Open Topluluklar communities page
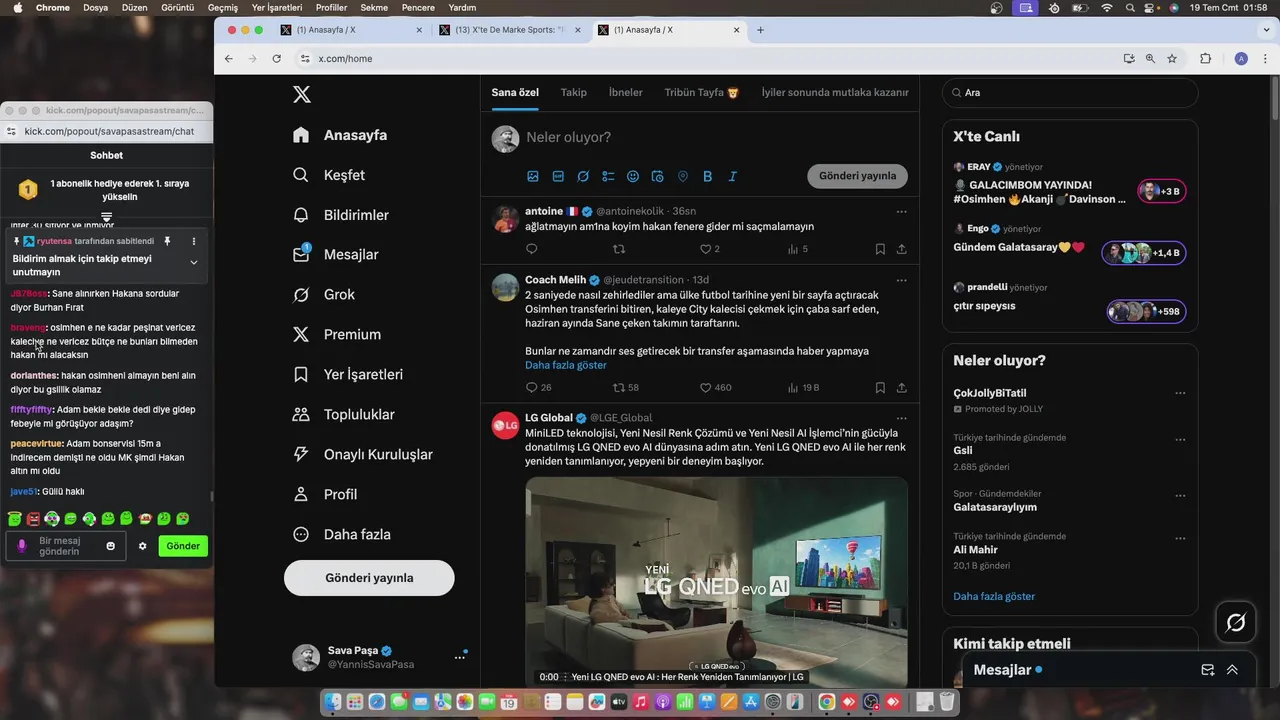1280x720 pixels. [x=343, y=415]
